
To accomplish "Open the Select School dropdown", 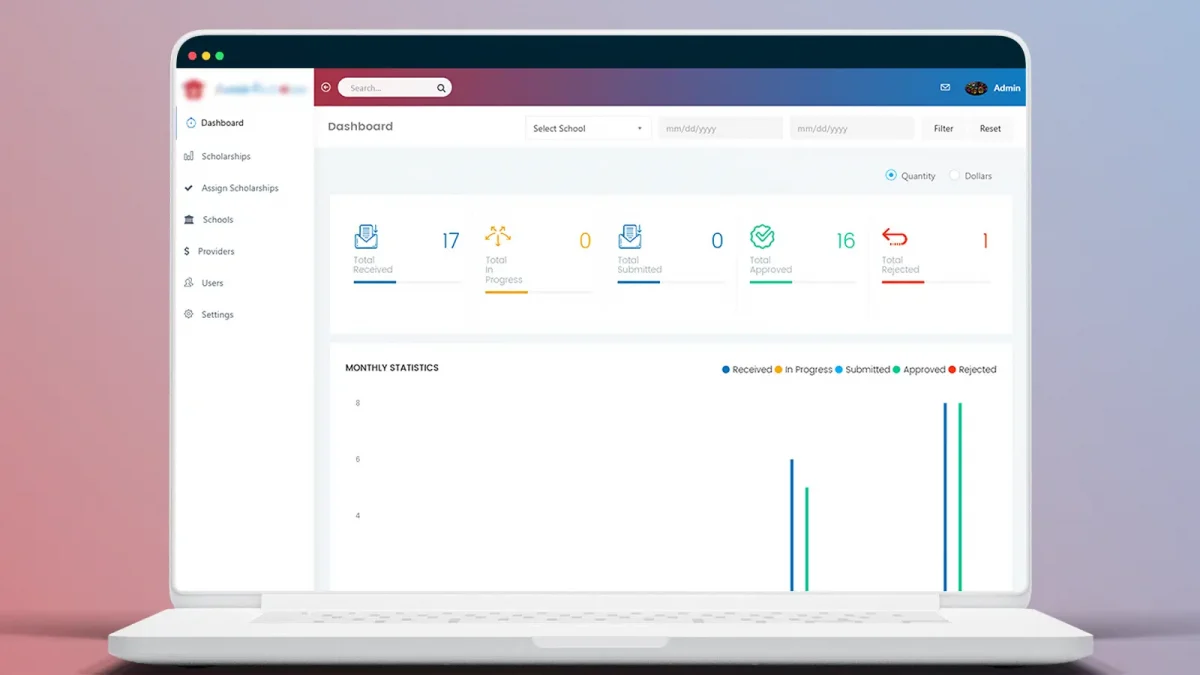I will [588, 128].
